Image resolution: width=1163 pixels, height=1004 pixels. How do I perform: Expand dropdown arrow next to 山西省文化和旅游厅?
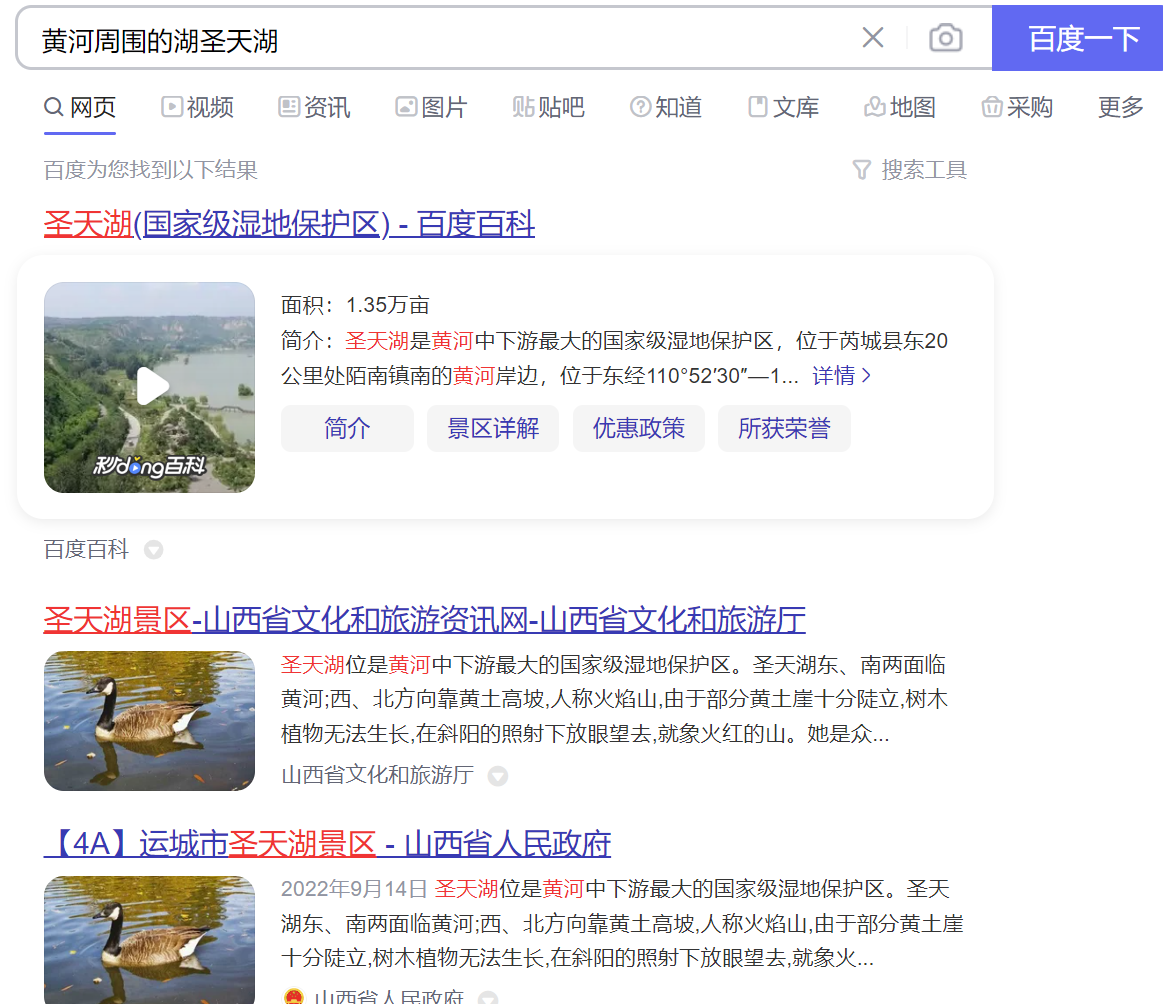pyautogui.click(x=498, y=776)
